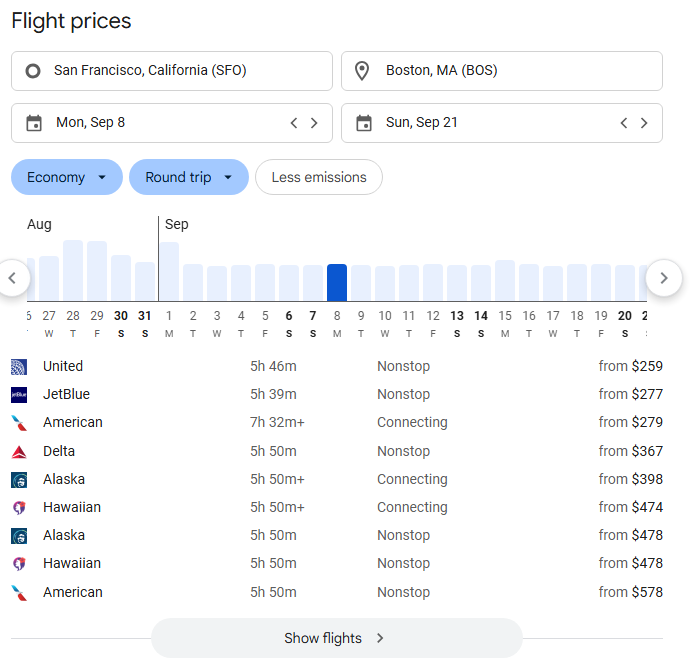Click the origin circle icon beside San Francisco

click(x=34, y=71)
